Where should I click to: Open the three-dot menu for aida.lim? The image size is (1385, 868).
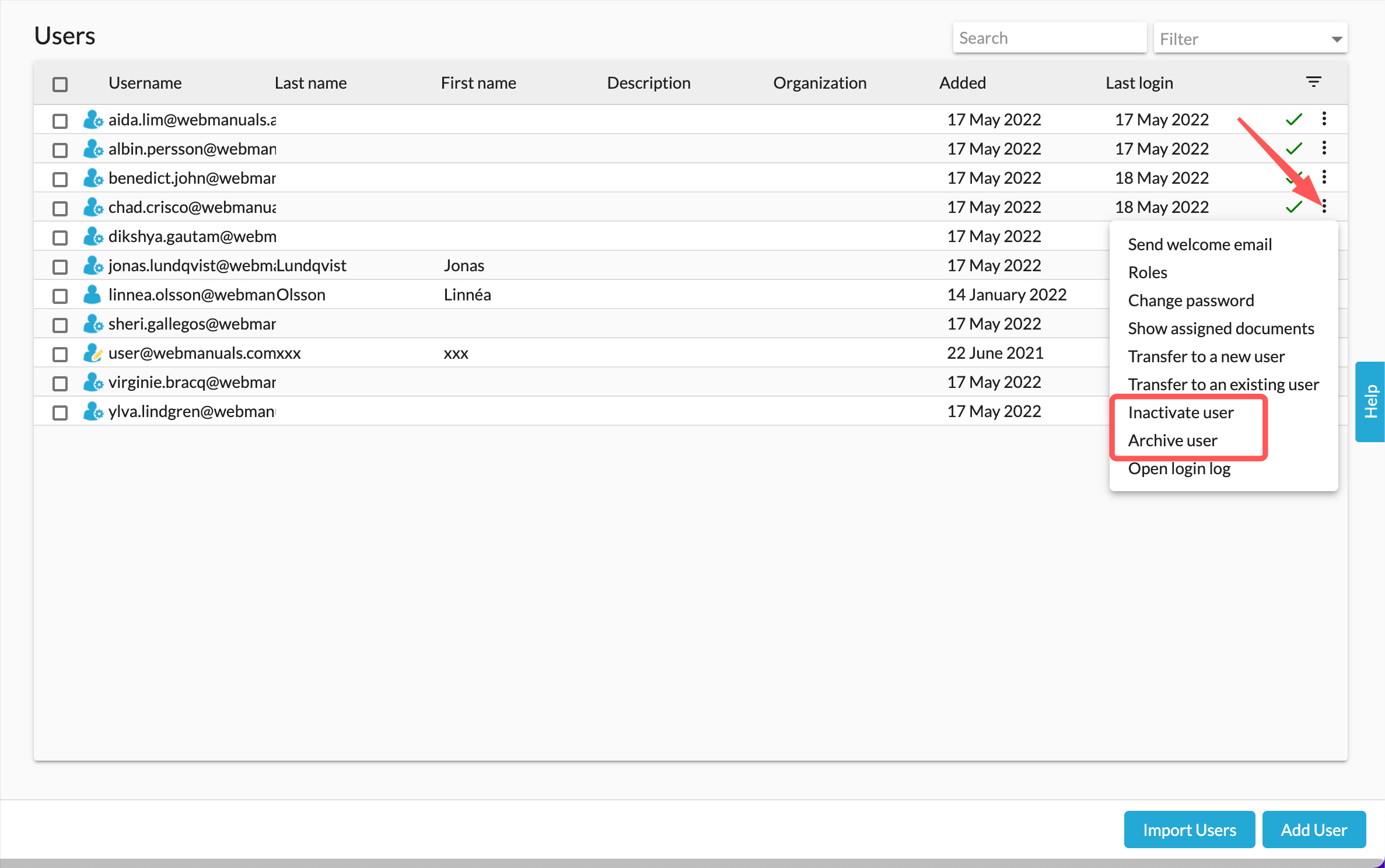pyautogui.click(x=1324, y=119)
